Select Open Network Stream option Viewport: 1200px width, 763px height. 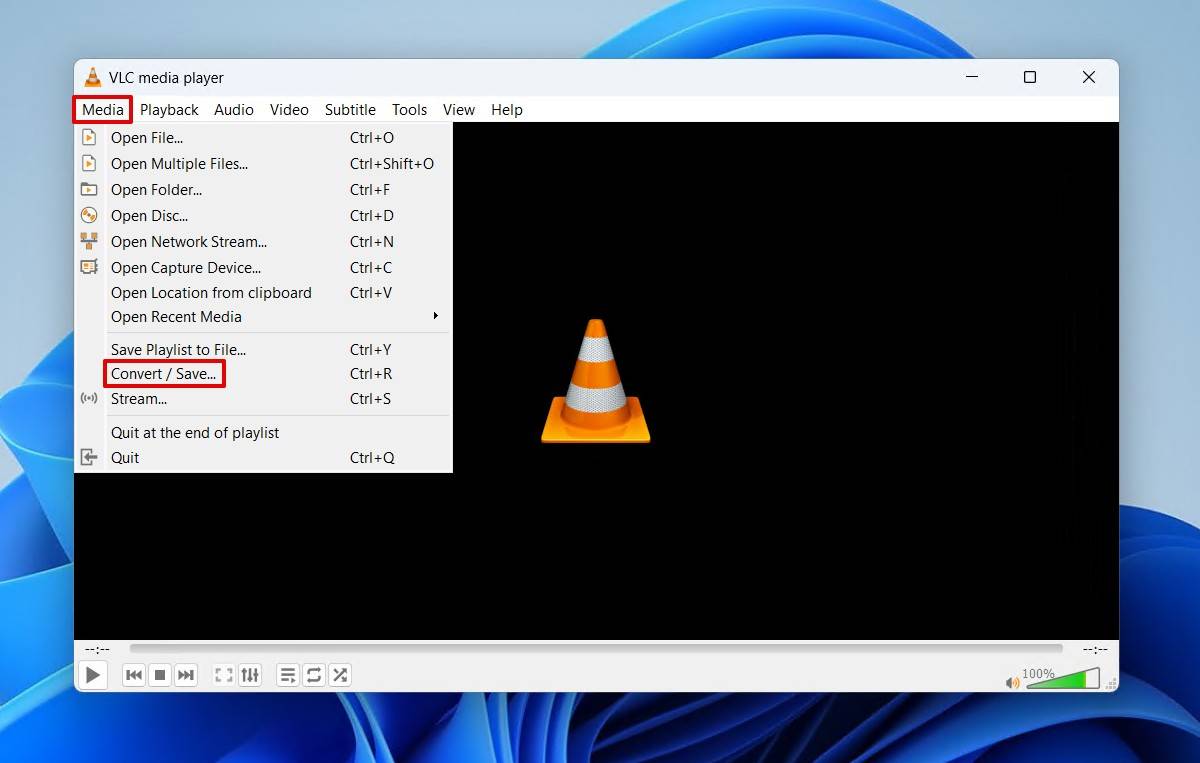pyautogui.click(x=189, y=242)
